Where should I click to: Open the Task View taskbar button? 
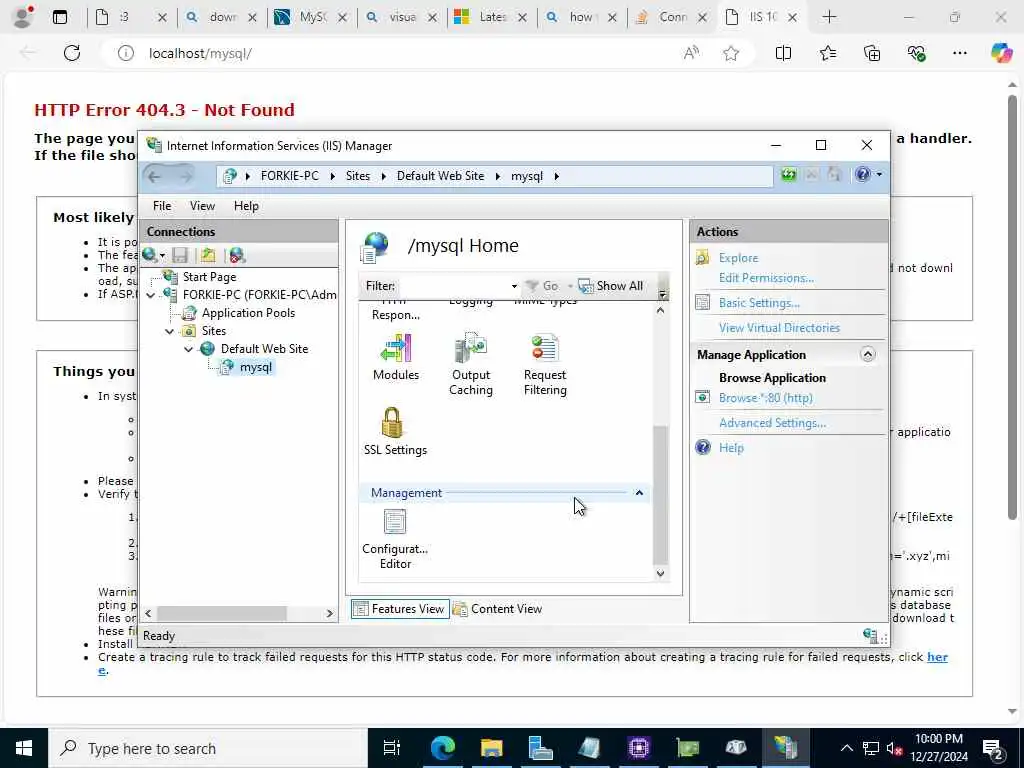(391, 748)
